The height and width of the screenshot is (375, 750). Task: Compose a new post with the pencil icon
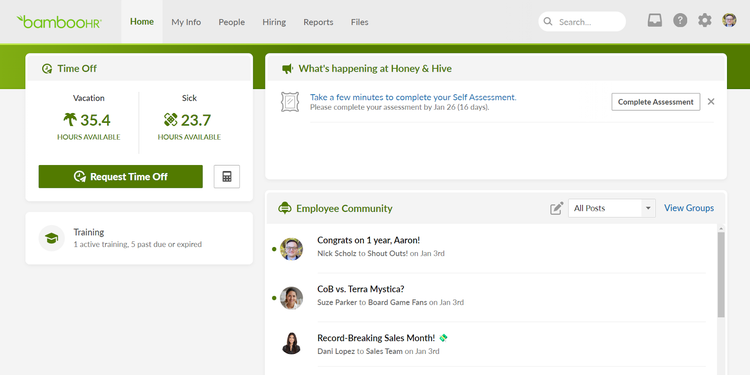pos(556,209)
